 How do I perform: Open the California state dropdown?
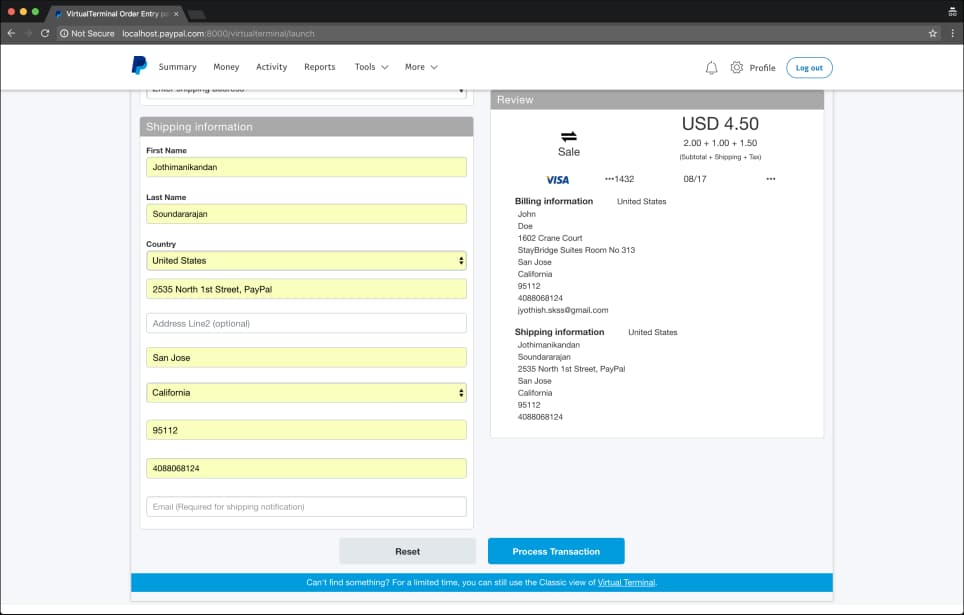coord(306,393)
